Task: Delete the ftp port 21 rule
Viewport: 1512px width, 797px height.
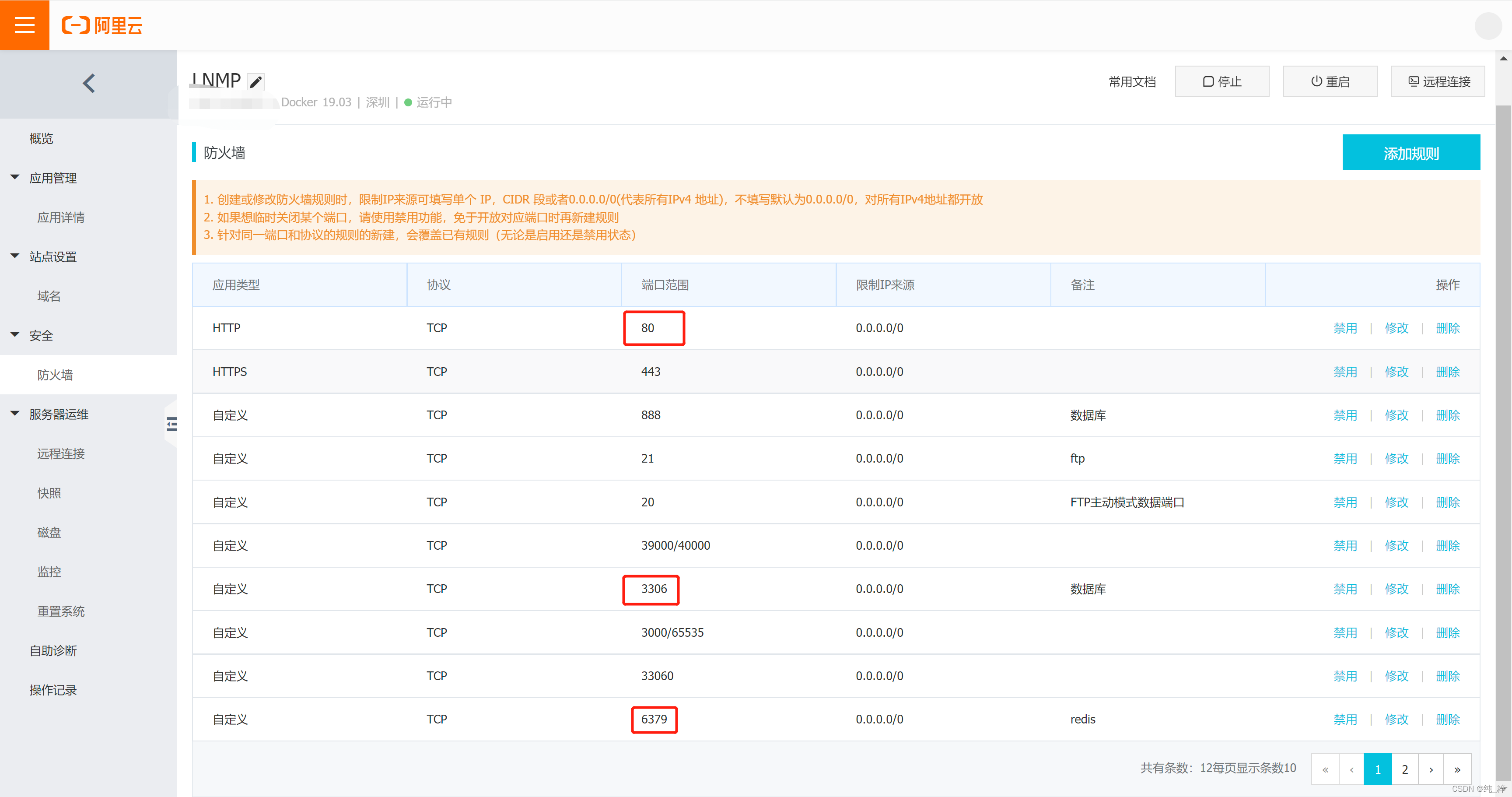Action: (x=1448, y=458)
